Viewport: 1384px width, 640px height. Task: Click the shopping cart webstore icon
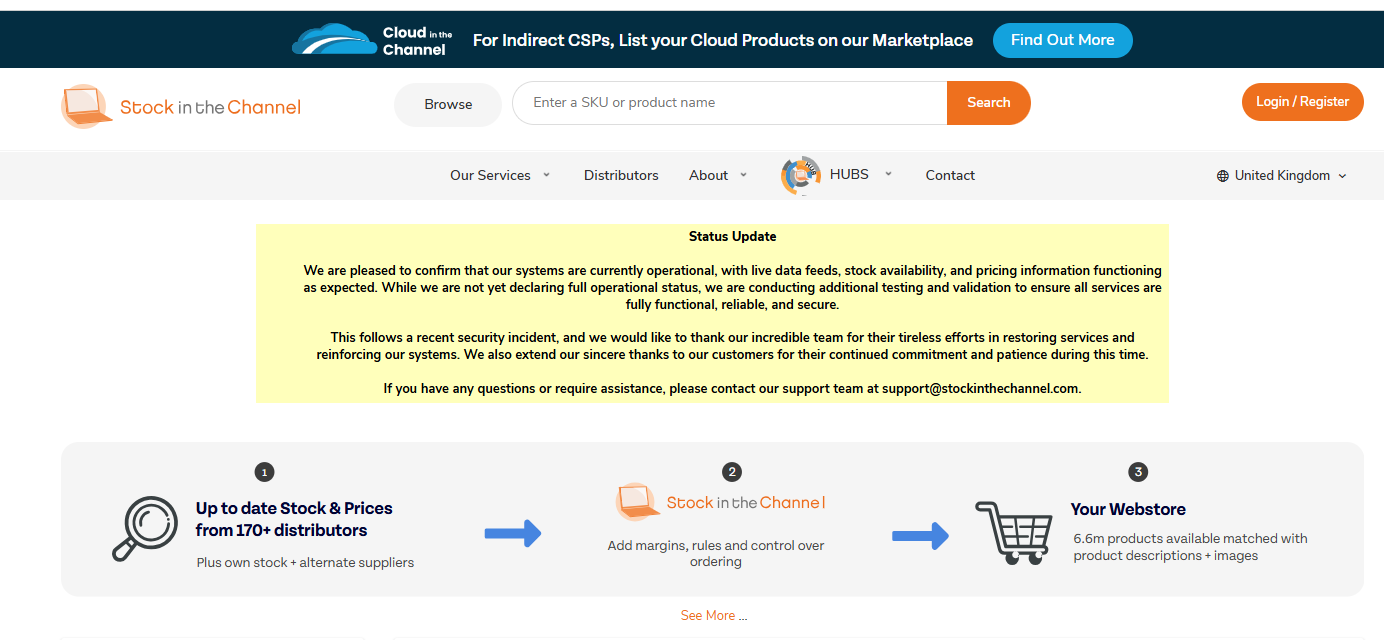coord(1014,533)
